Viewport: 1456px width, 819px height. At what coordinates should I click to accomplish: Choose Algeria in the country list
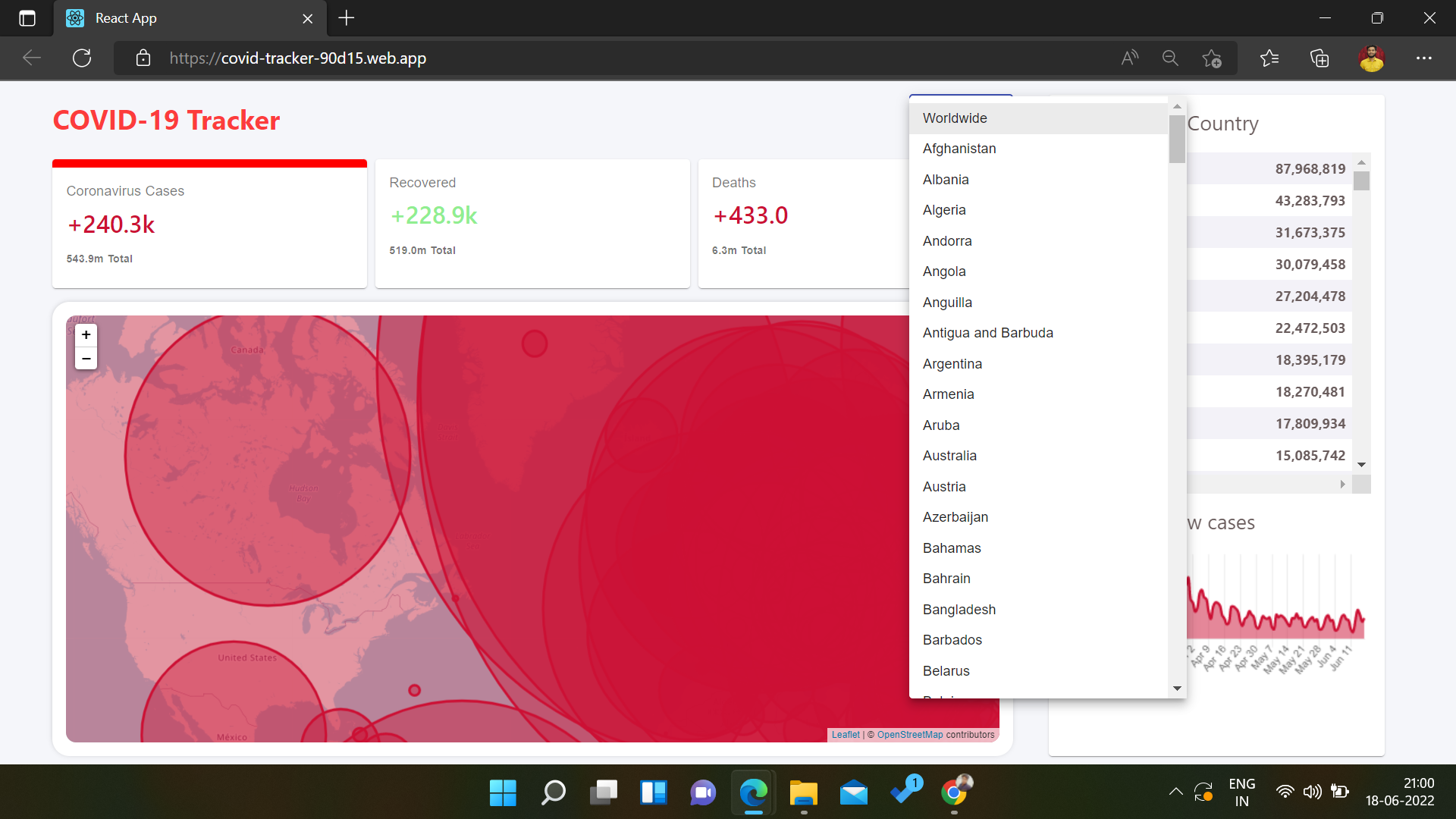coord(1039,210)
